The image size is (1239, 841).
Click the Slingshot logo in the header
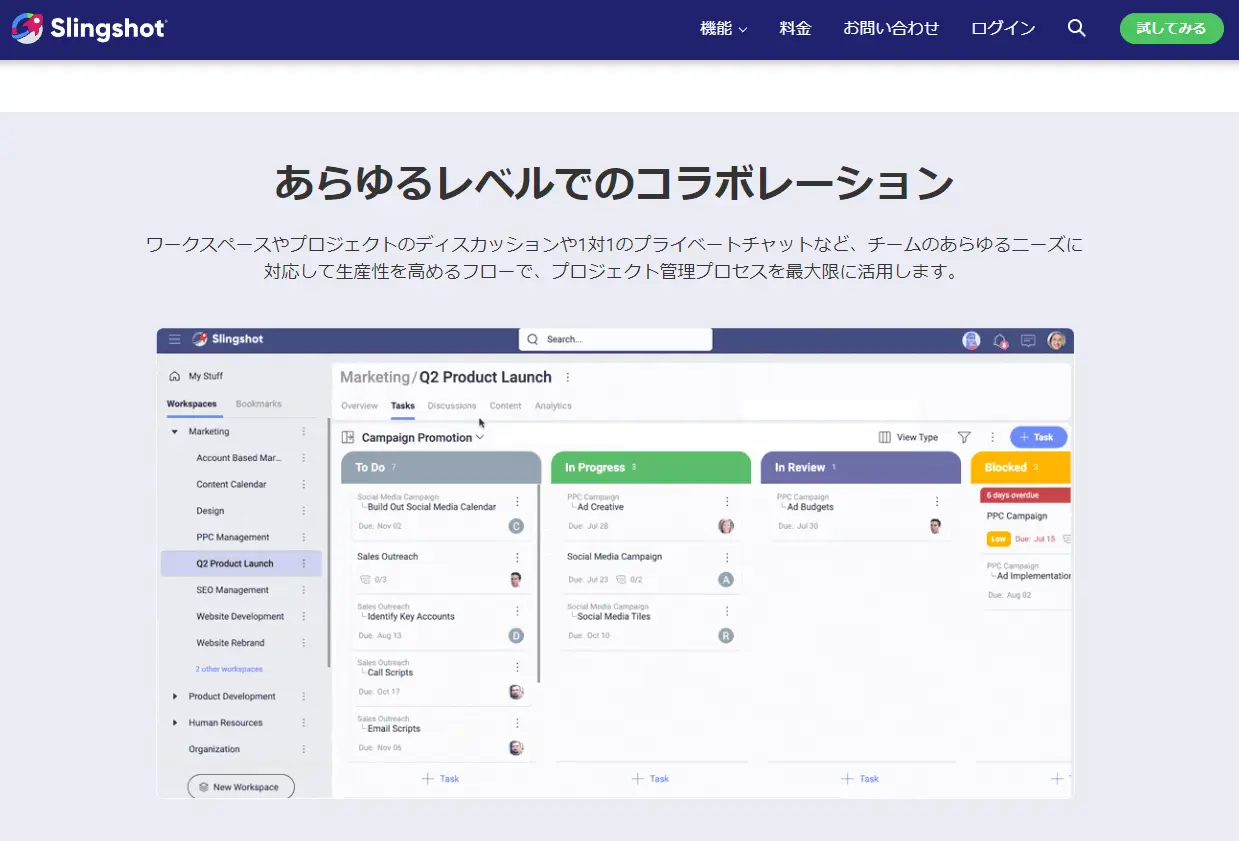point(89,28)
